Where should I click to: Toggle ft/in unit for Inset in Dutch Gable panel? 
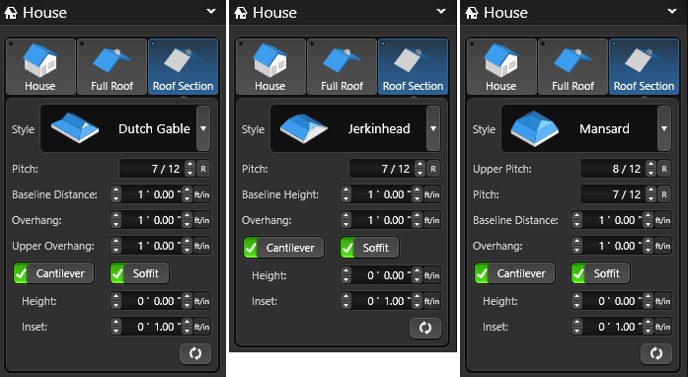point(202,327)
